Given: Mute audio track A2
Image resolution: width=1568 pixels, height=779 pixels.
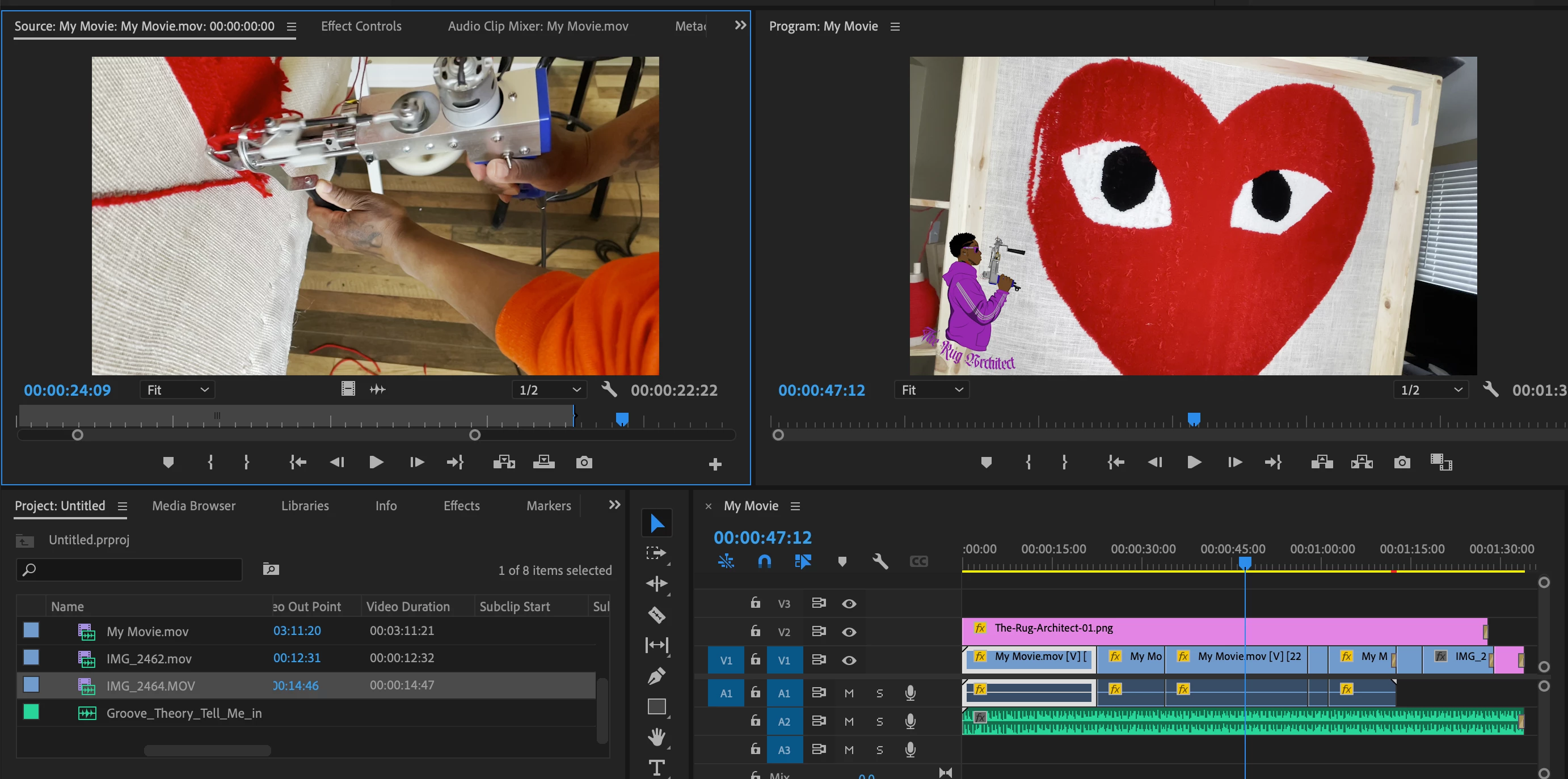Looking at the screenshot, I should pos(849,721).
